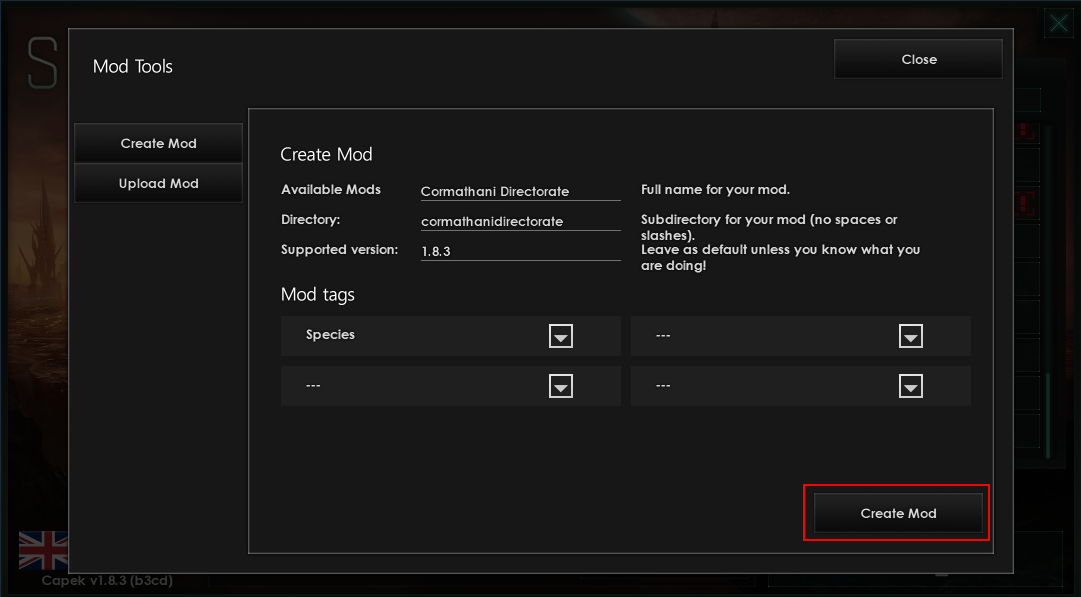
Task: Click the Directory text field
Action: coord(520,221)
